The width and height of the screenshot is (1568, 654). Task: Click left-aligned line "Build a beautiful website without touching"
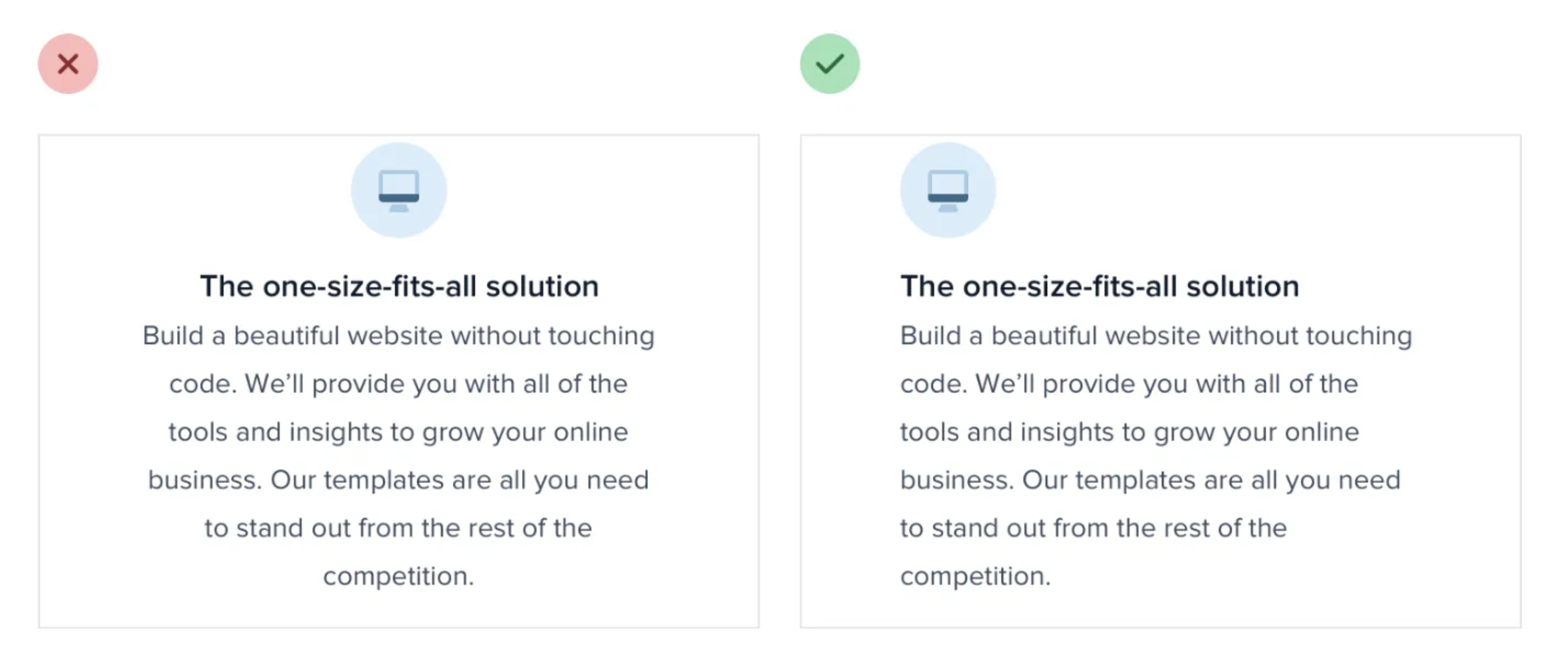tap(1156, 336)
